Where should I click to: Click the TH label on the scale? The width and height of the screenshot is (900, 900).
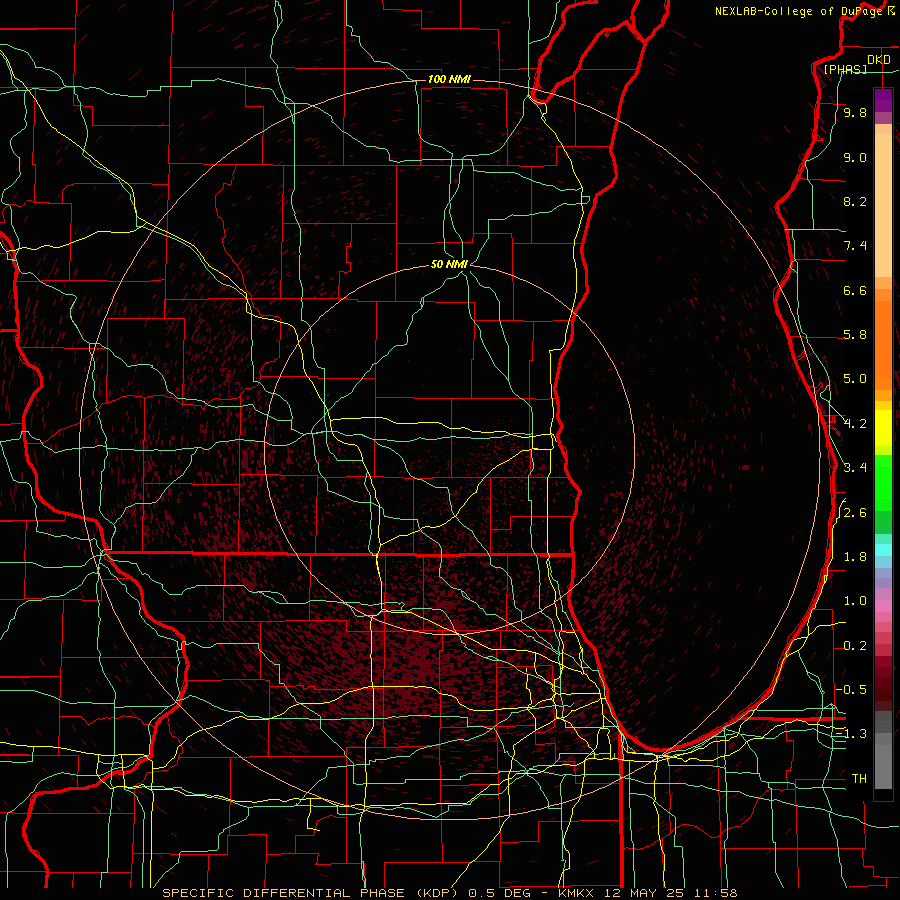(x=859, y=779)
